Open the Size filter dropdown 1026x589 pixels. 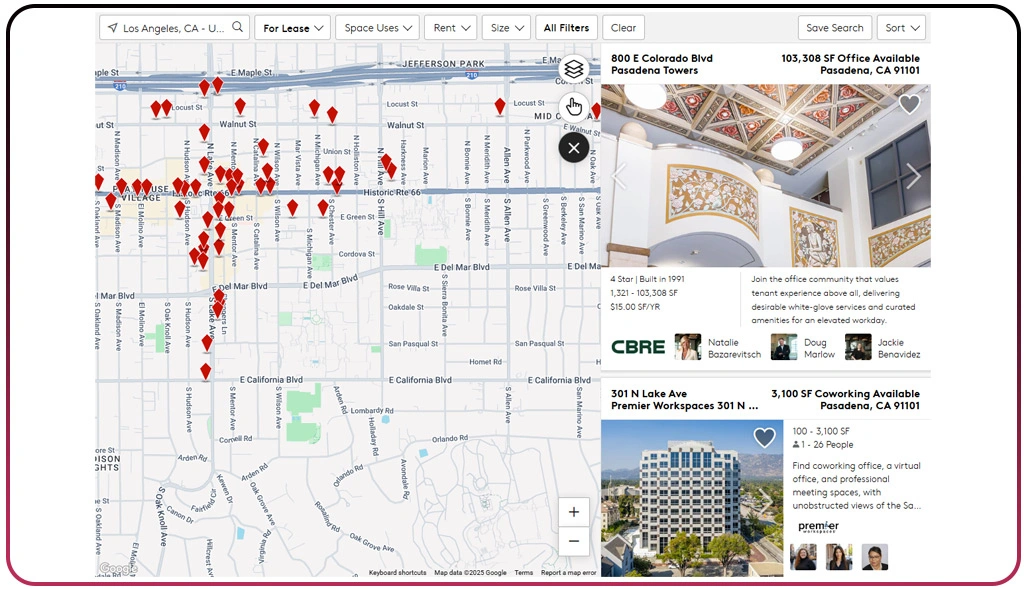pyautogui.click(x=506, y=28)
